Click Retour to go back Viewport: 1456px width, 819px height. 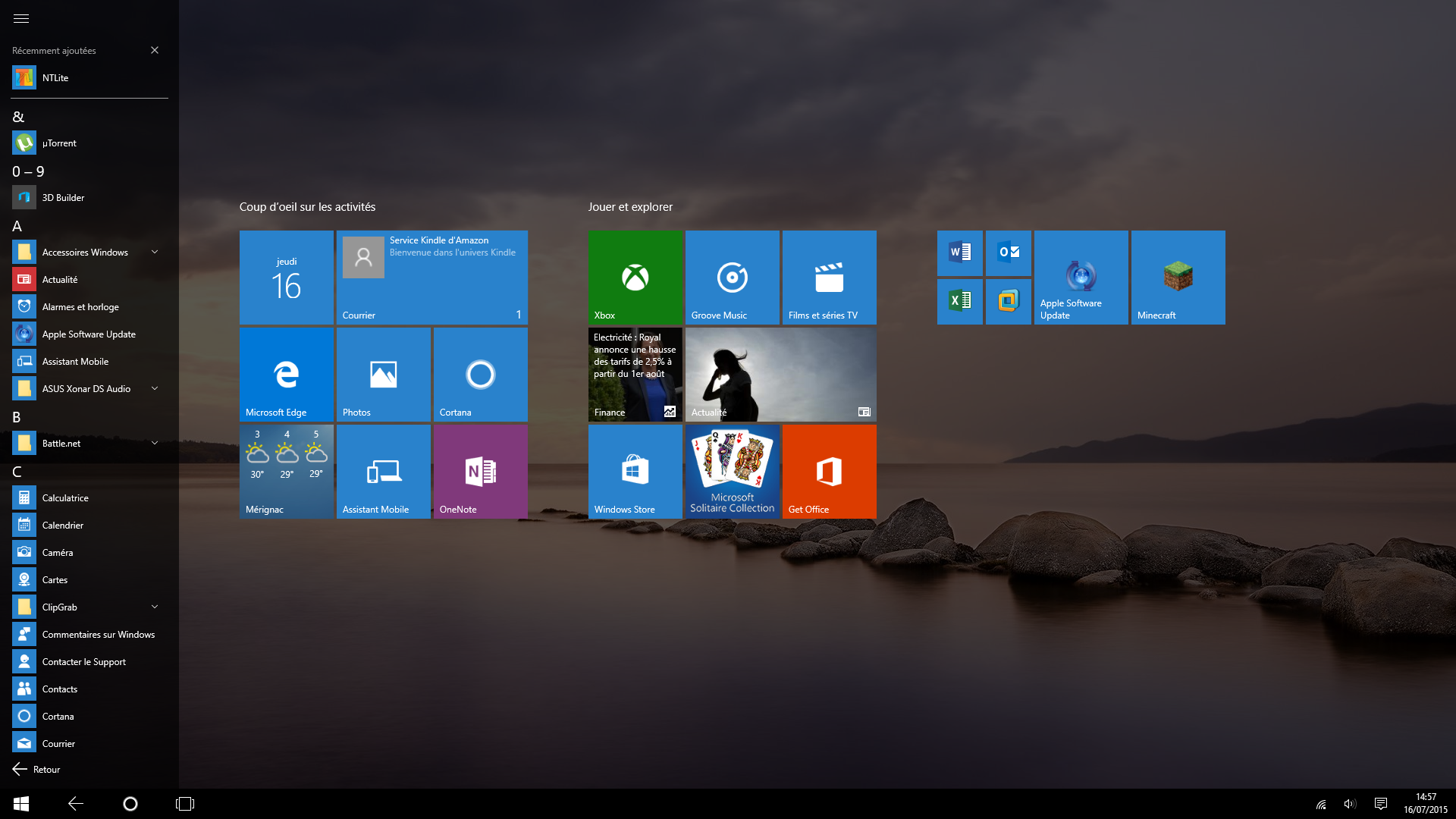[36, 769]
